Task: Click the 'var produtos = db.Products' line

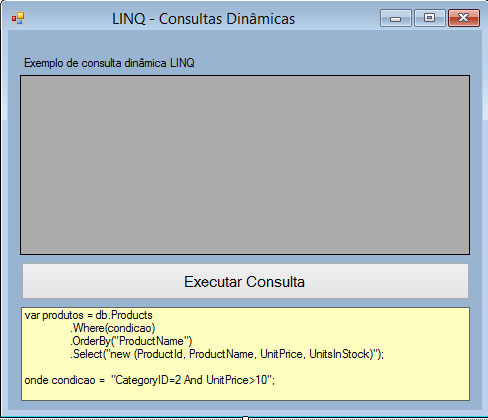Action: [88, 315]
